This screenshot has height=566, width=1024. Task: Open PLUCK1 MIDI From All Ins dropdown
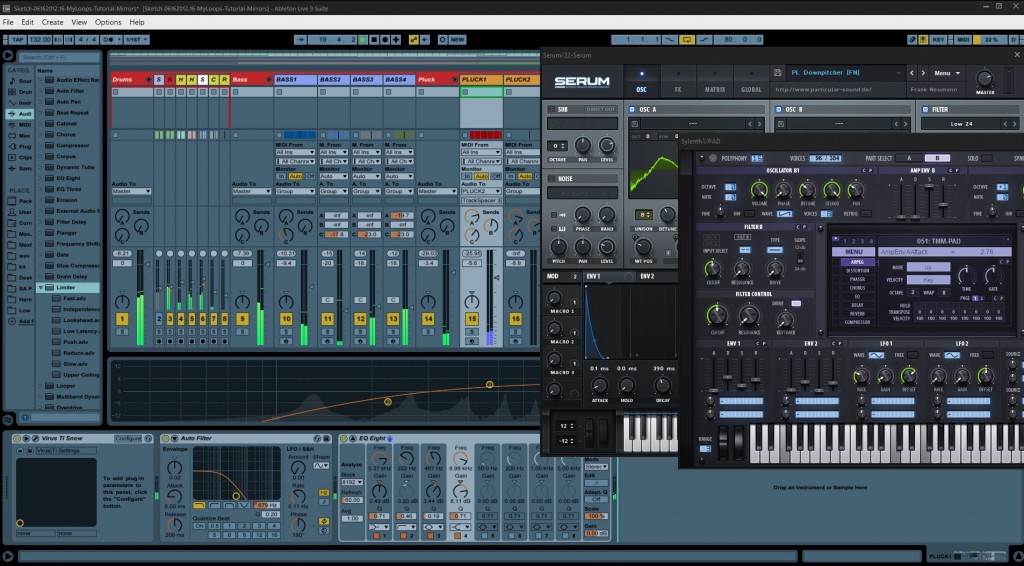[x=481, y=152]
